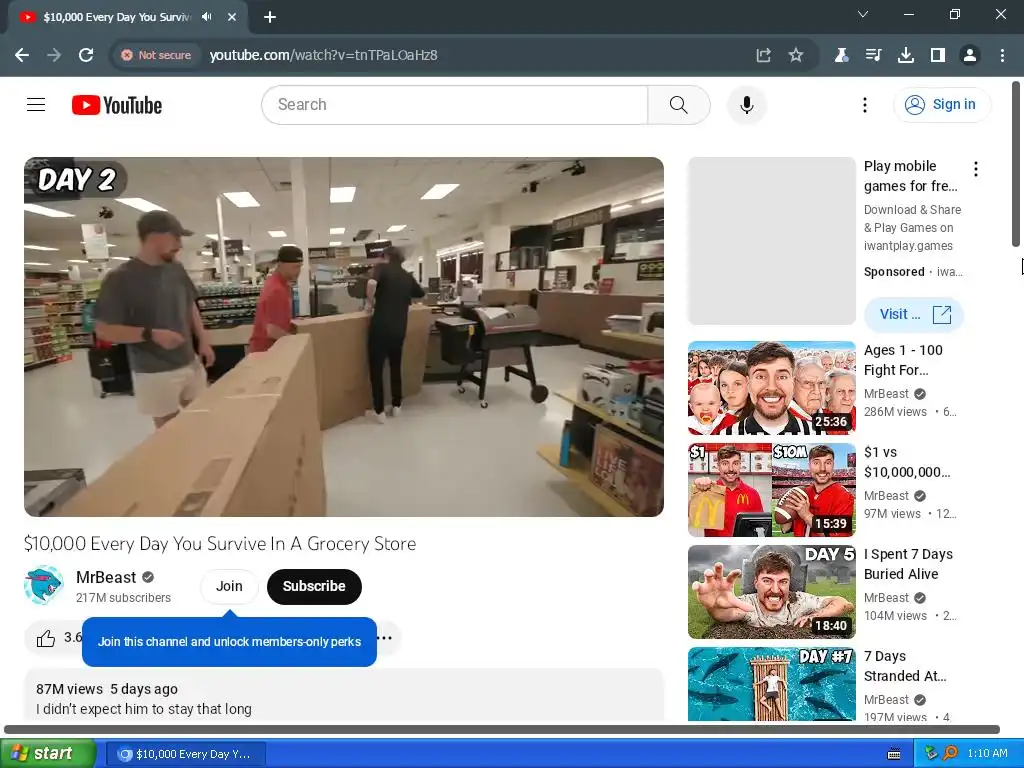Open Chrome Labs flask icon

click(841, 55)
